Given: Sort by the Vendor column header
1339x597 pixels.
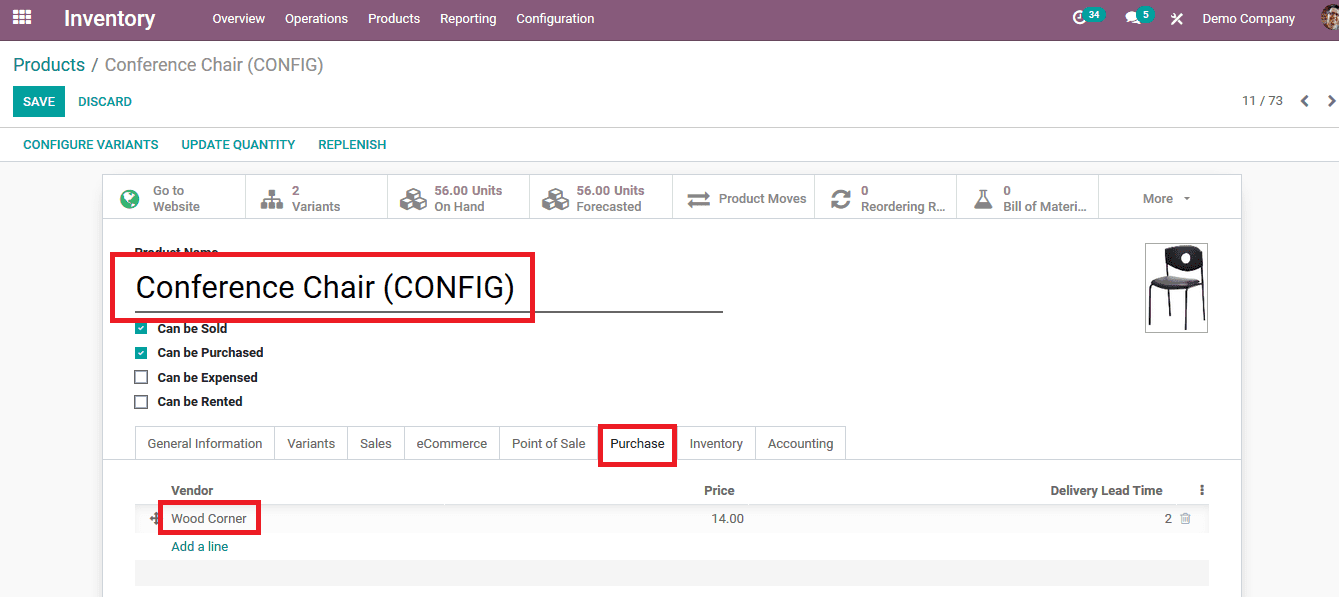Looking at the screenshot, I should tap(192, 490).
